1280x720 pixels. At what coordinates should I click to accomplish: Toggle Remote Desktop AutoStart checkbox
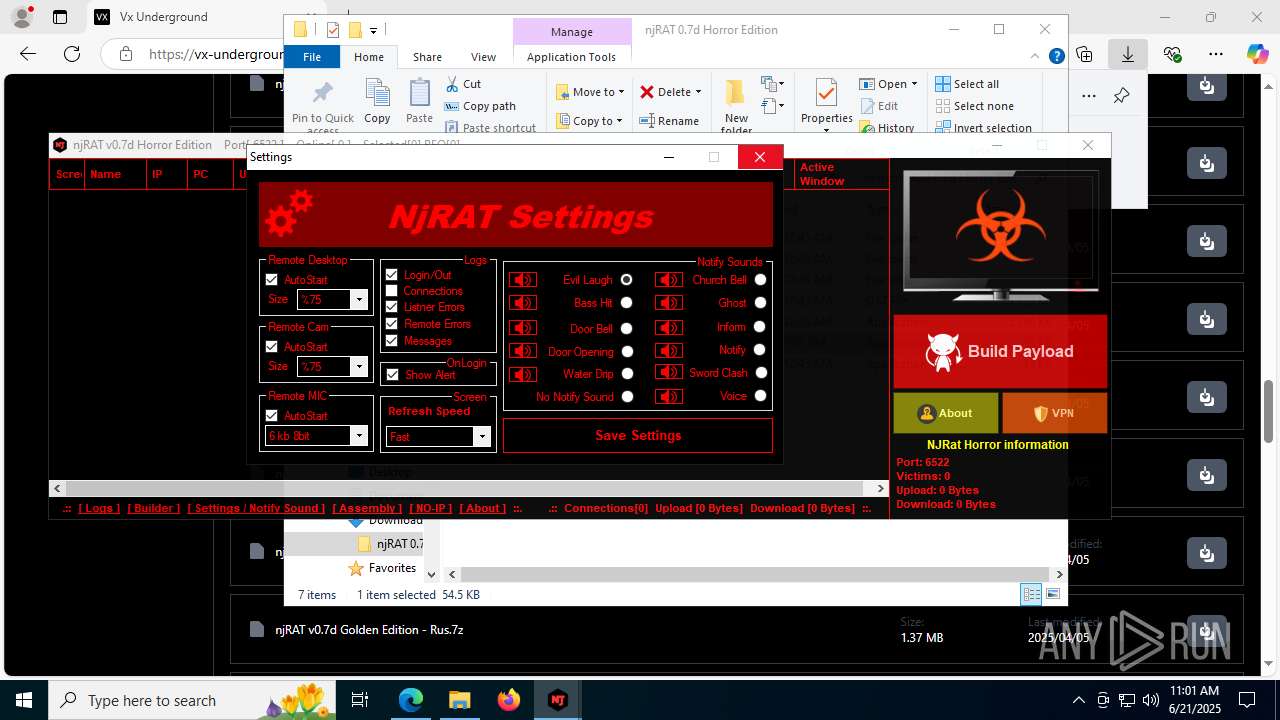point(271,280)
